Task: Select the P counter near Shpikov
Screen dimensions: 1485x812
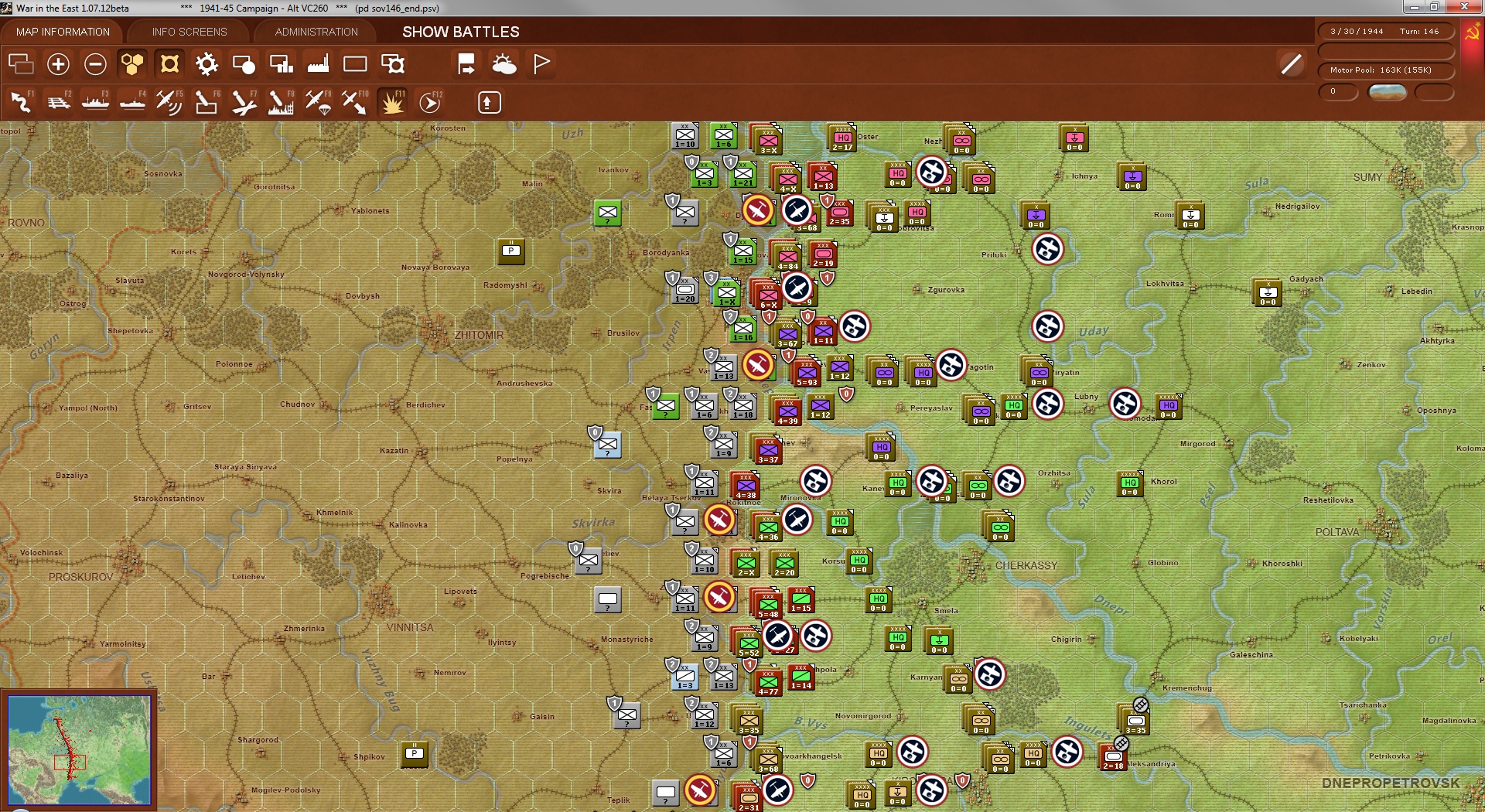Action: pyautogui.click(x=415, y=754)
